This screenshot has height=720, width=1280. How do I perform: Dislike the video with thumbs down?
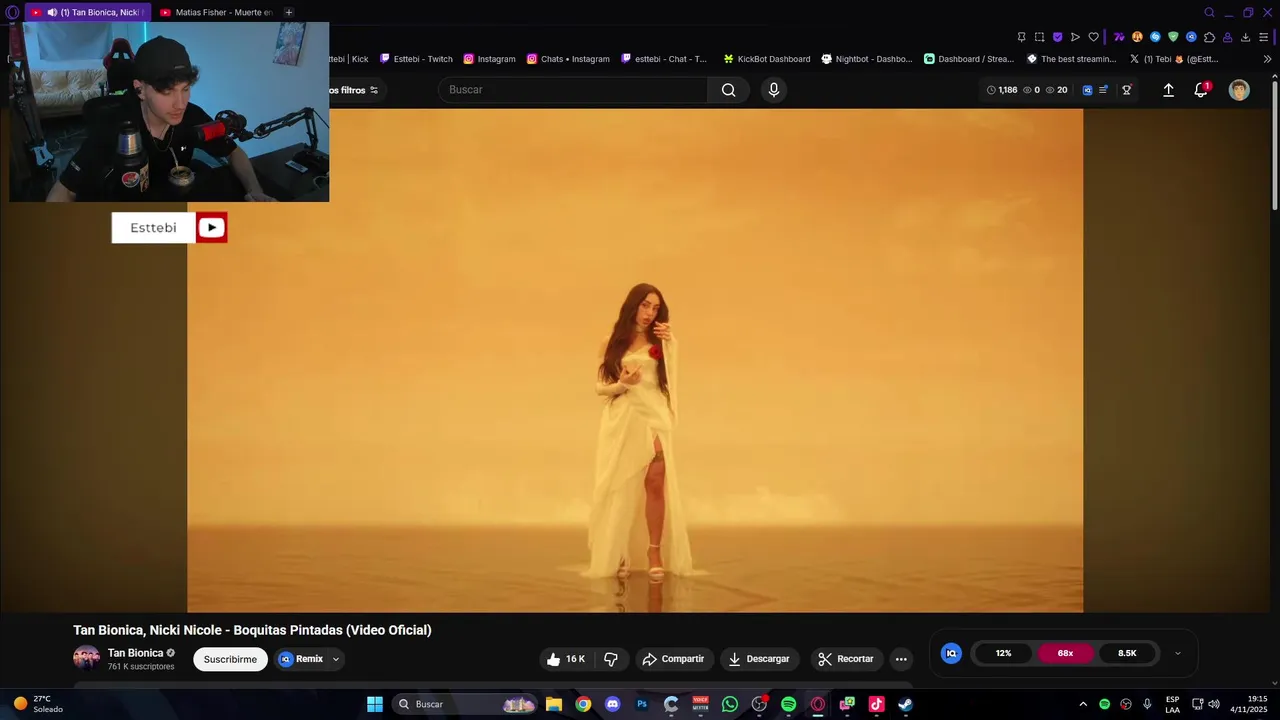(x=610, y=659)
